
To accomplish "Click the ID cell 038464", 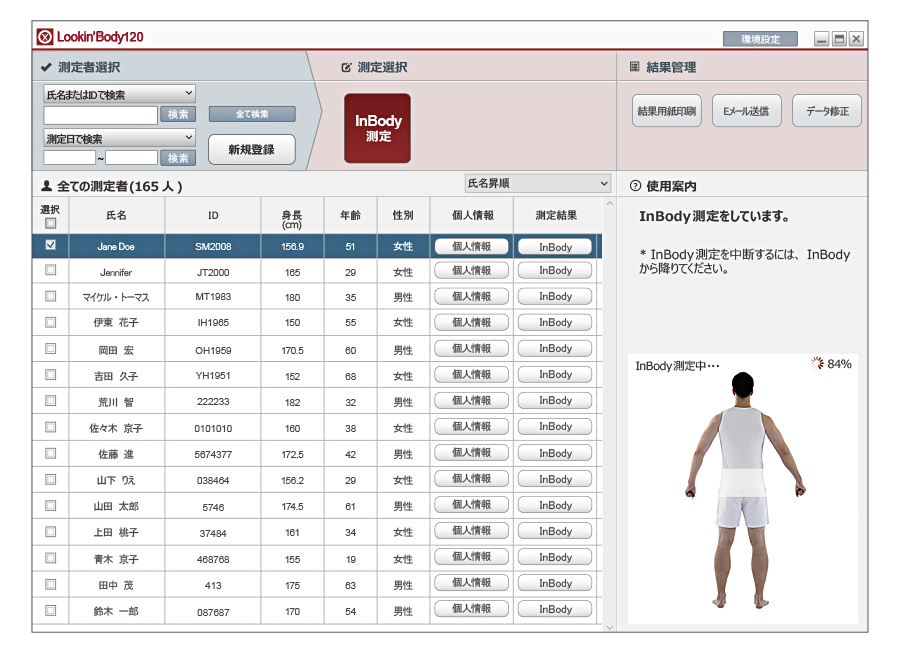I will [x=213, y=480].
